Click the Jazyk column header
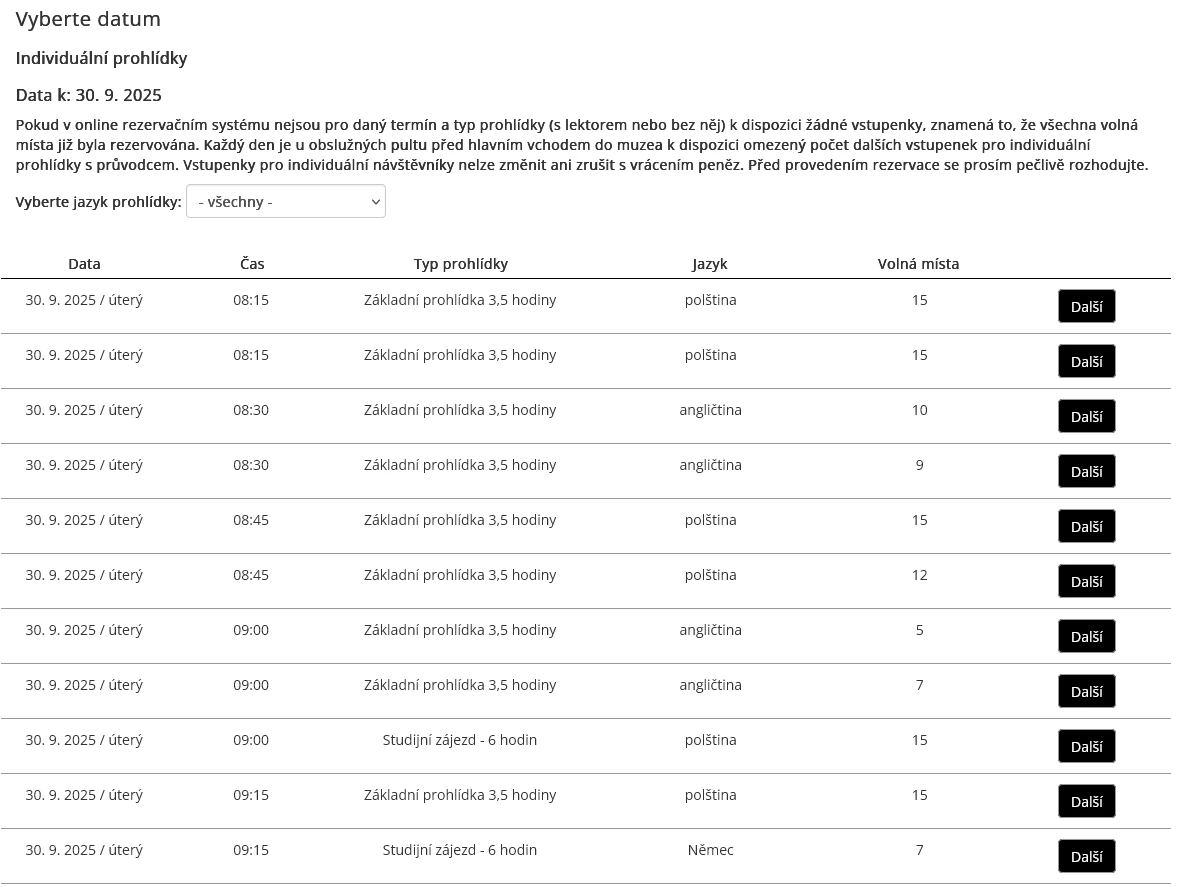Image resolution: width=1179 pixels, height=887 pixels. point(710,264)
